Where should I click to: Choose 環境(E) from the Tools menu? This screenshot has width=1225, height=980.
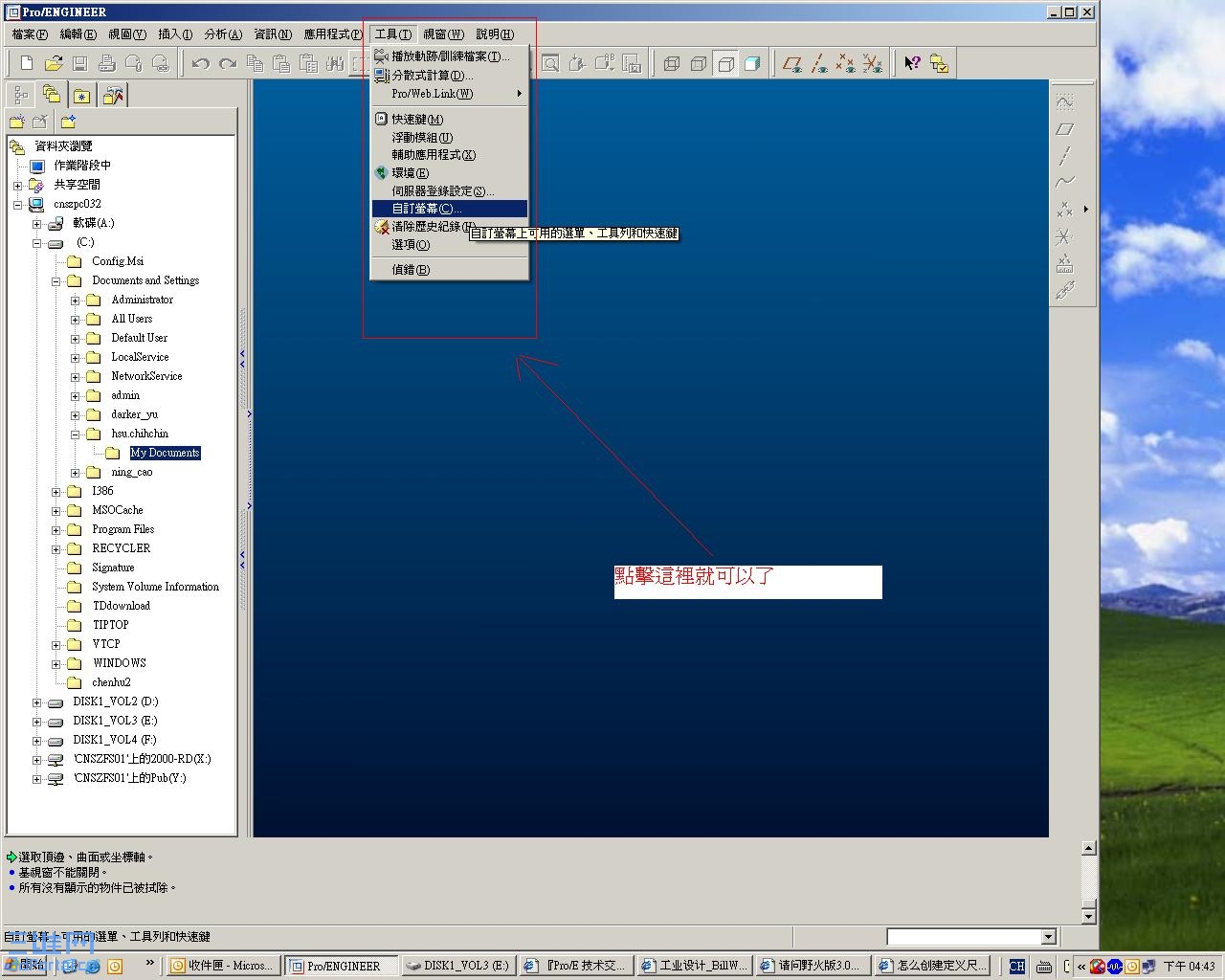[x=449, y=173]
